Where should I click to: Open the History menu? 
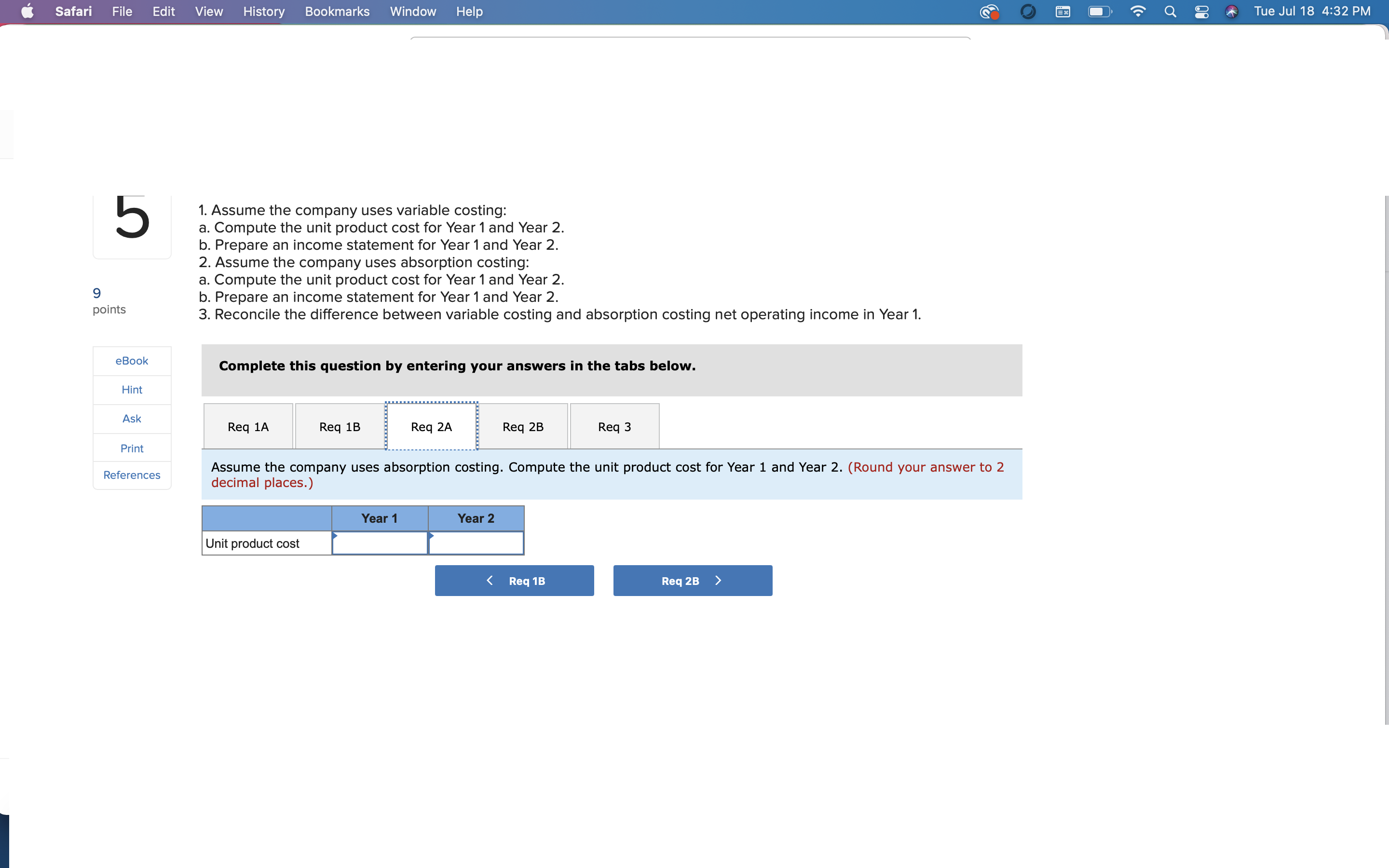(263, 12)
